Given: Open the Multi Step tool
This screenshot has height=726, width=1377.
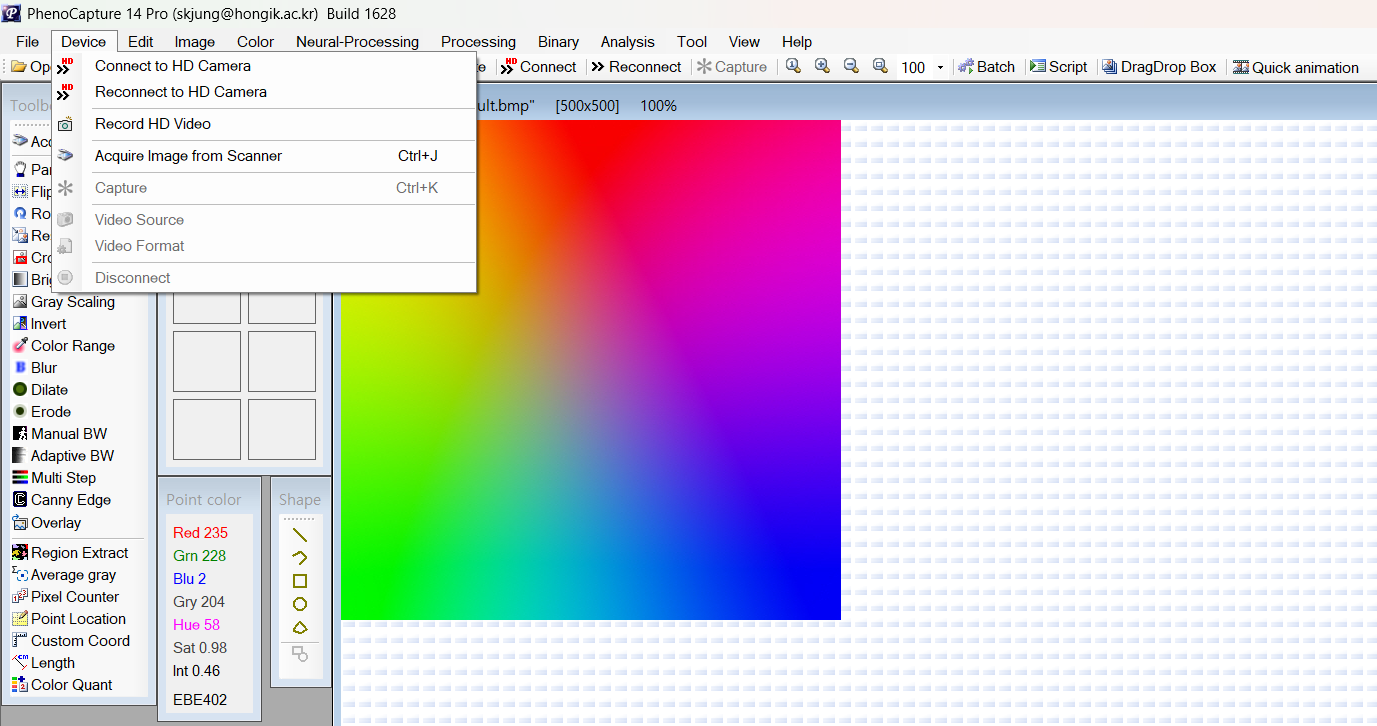Looking at the screenshot, I should [x=54, y=478].
